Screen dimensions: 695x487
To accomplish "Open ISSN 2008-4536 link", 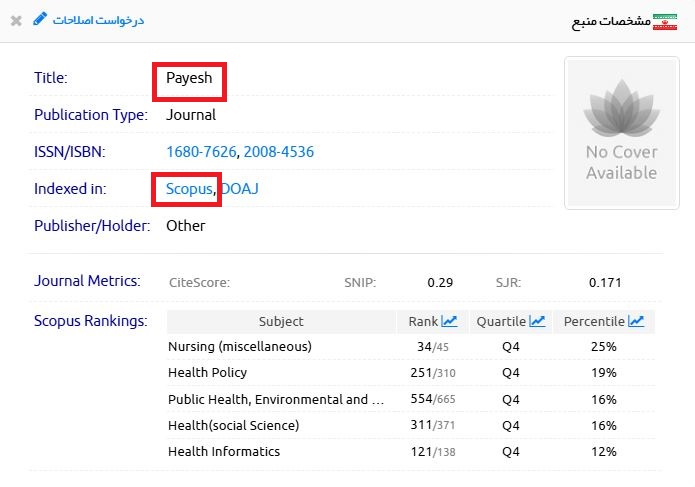I will [x=280, y=152].
